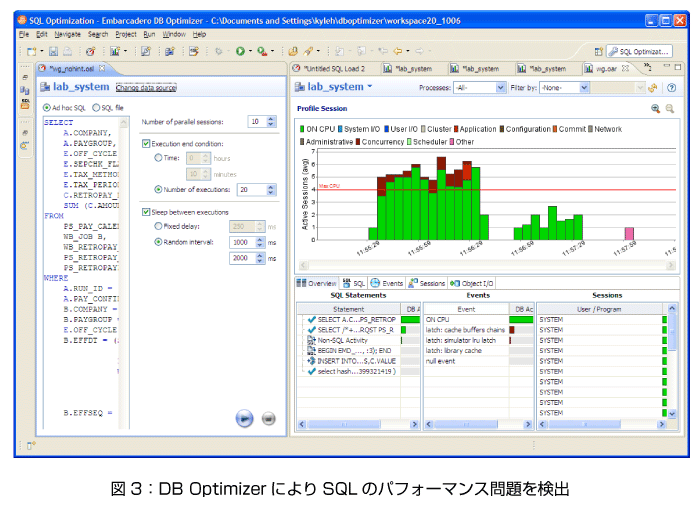Open the Project menu
This screenshot has width=700, height=507.
click(126, 34)
